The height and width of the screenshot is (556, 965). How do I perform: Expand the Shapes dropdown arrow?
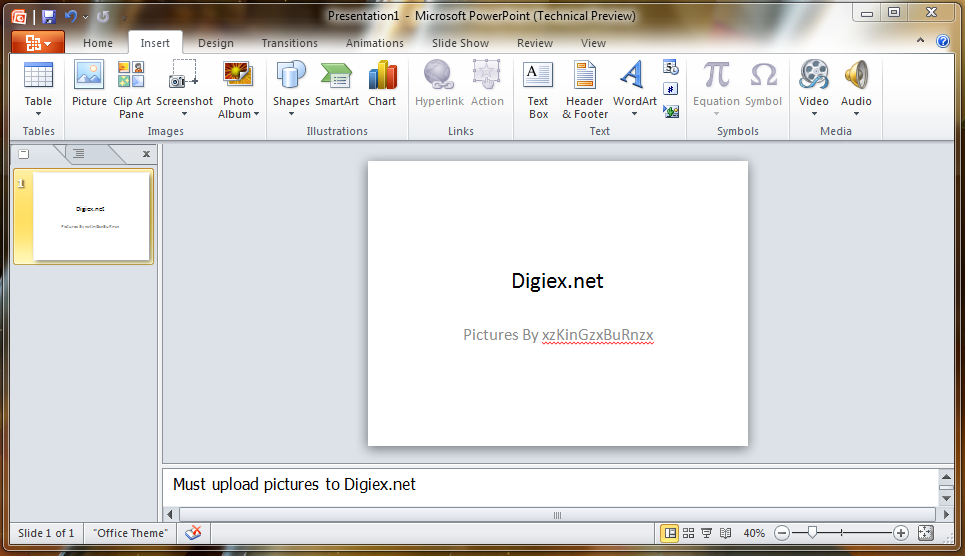pos(291,114)
